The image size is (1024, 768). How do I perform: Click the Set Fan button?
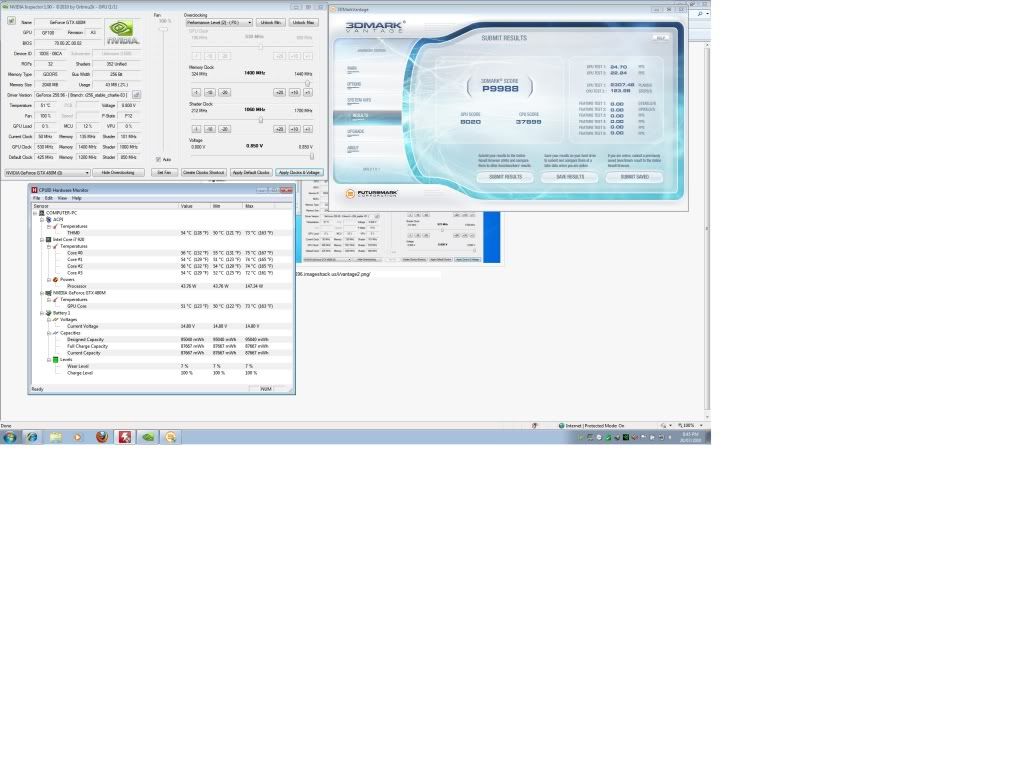click(x=164, y=172)
